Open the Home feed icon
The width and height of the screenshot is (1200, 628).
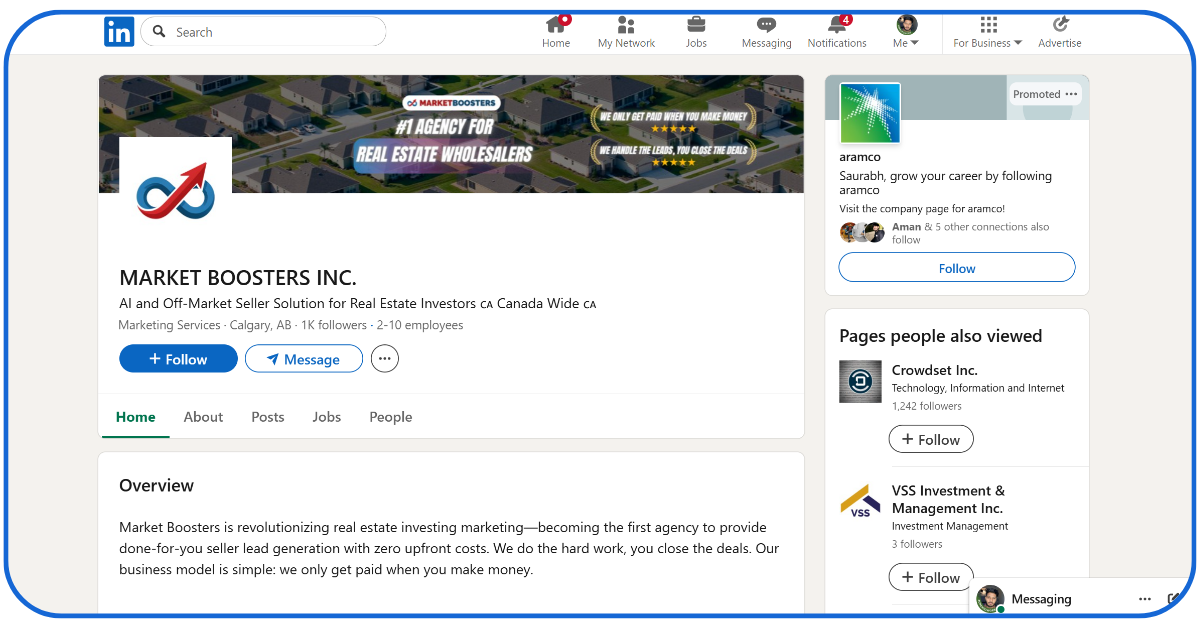pyautogui.click(x=556, y=25)
